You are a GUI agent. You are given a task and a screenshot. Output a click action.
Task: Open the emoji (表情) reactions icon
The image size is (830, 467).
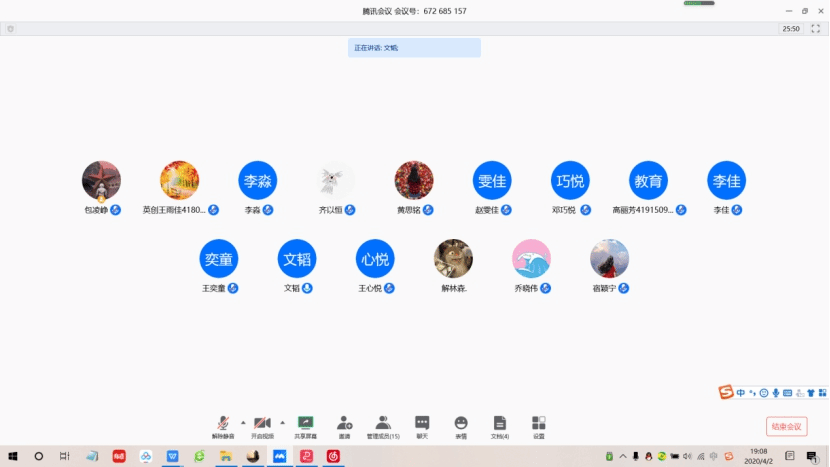tap(461, 425)
